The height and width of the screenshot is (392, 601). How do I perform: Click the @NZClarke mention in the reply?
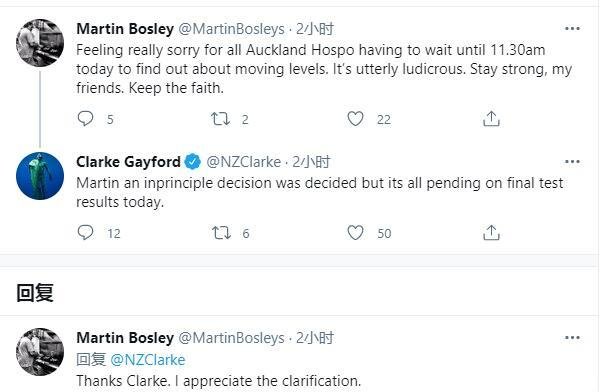[148, 360]
